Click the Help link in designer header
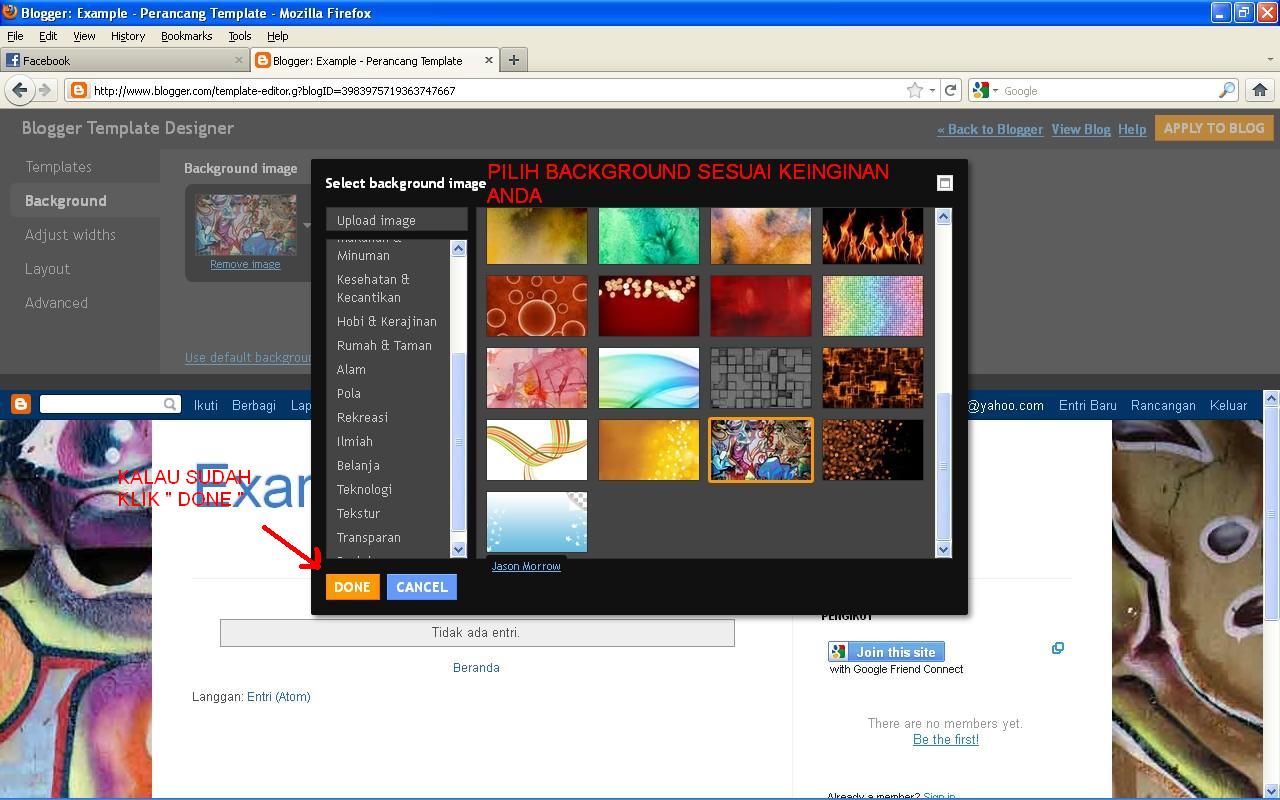Screen dimensions: 1280x800 coord(1132,129)
